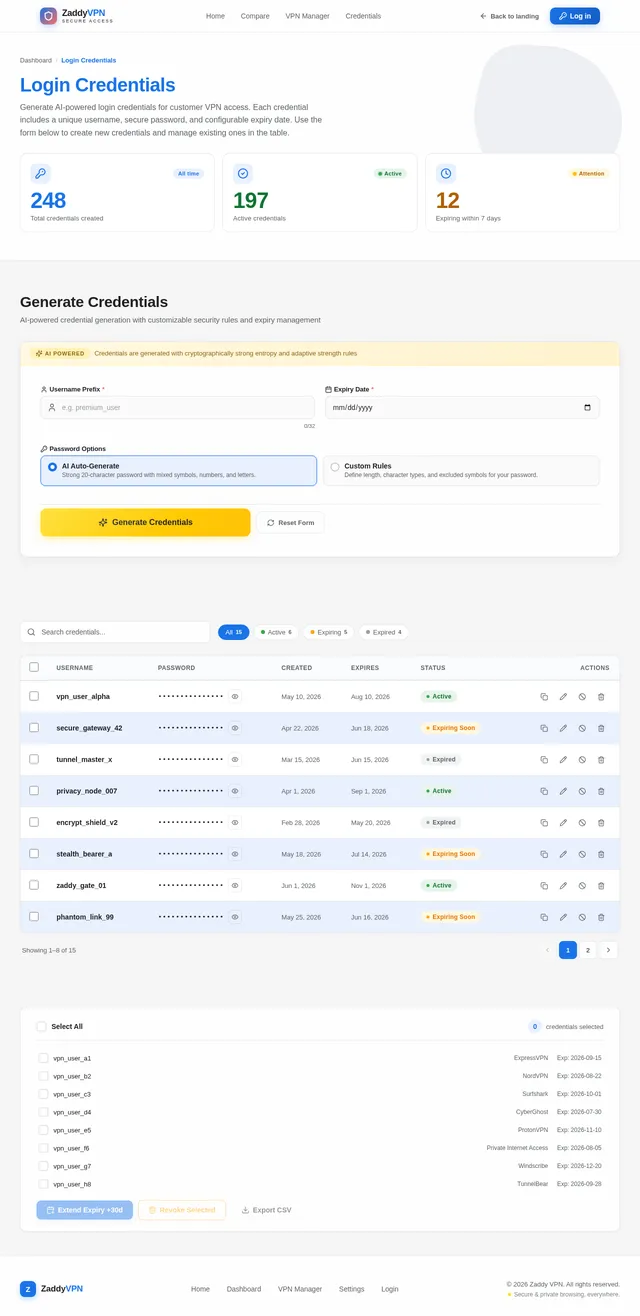Go to the previous page arrow
This screenshot has height=1316, width=640.
[x=547, y=950]
